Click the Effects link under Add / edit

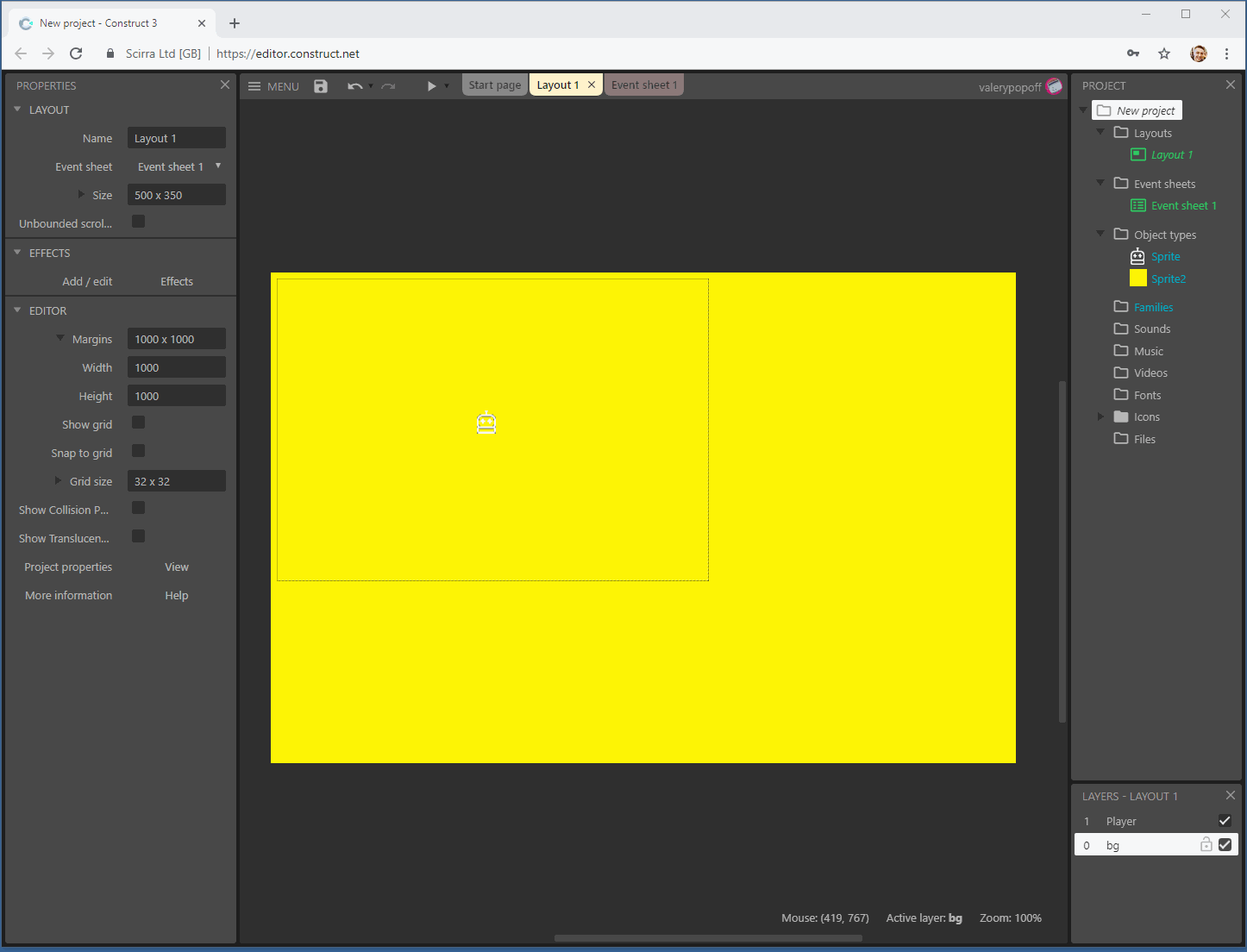176,280
